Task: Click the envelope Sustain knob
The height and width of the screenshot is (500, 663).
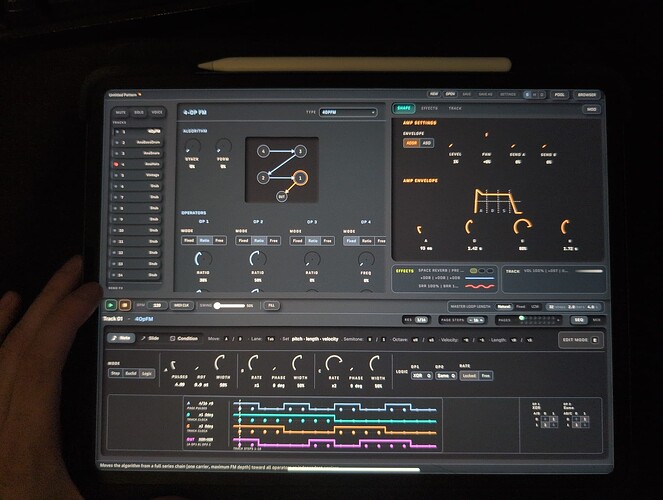Action: [x=522, y=227]
